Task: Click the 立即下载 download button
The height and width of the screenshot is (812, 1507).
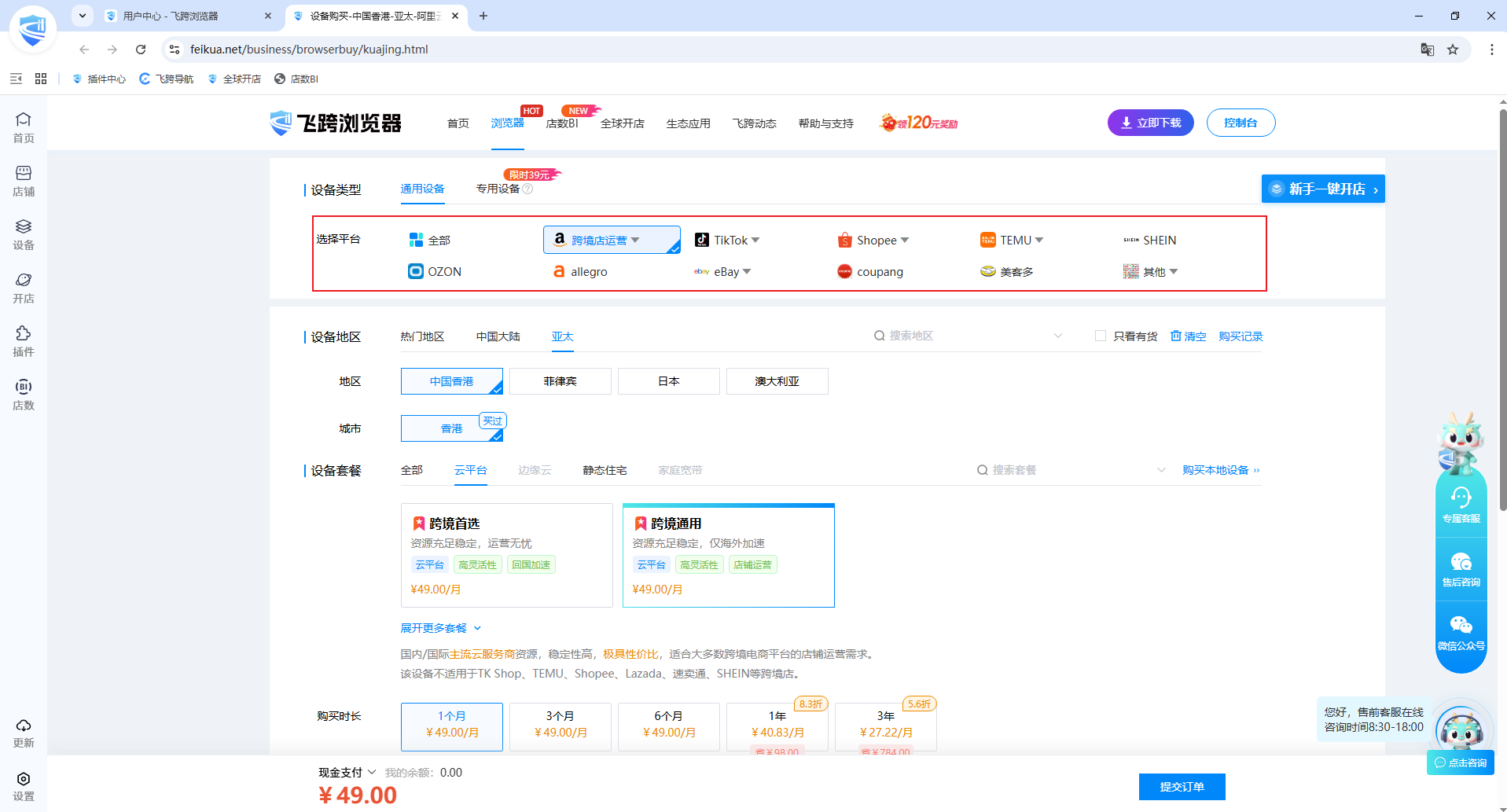Action: tap(1151, 123)
